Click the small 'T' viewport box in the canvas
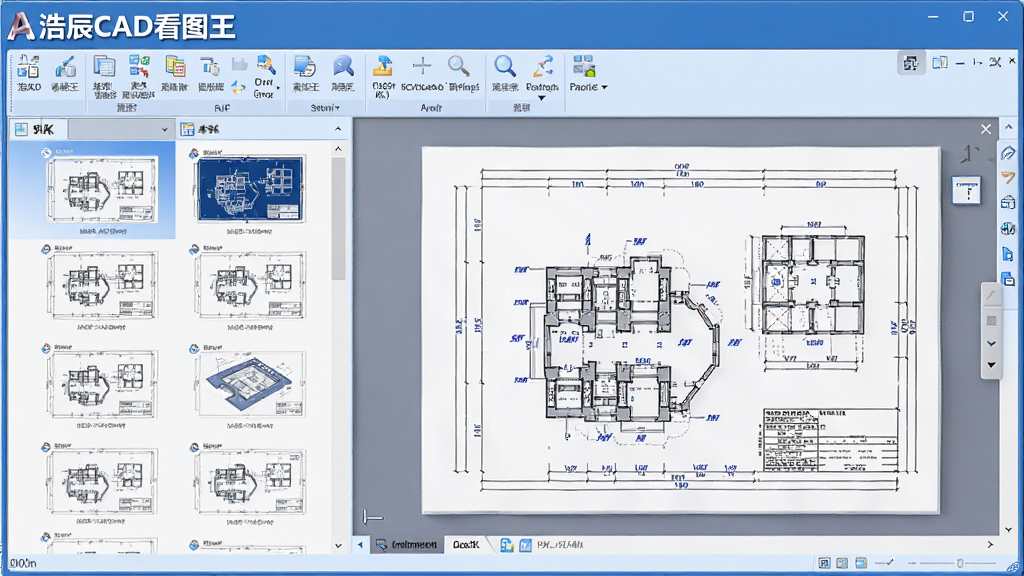The image size is (1024, 576). pos(967,191)
